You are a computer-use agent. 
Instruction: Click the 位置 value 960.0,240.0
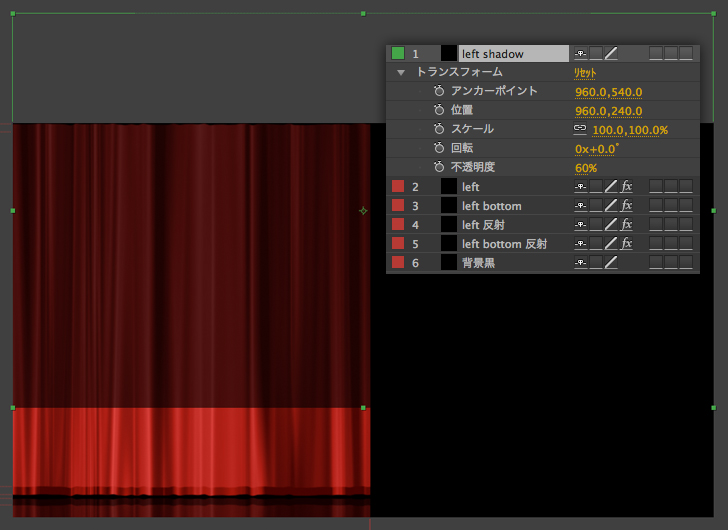pyautogui.click(x=608, y=111)
